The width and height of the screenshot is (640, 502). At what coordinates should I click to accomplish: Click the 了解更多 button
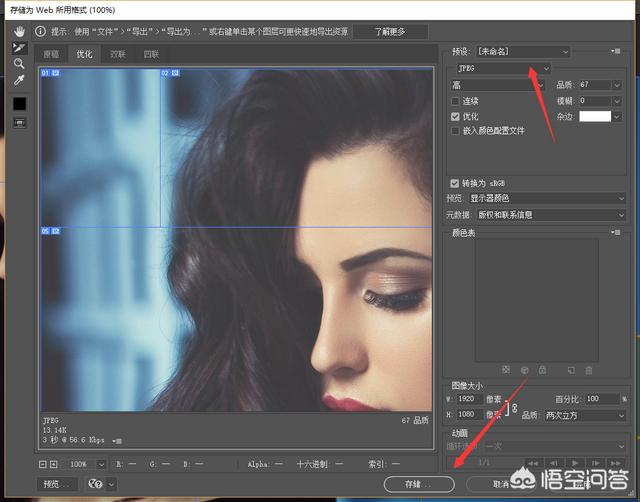(x=390, y=31)
